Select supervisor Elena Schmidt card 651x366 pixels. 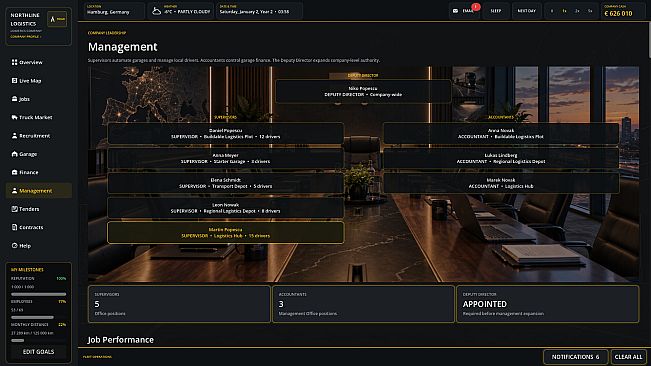coord(225,183)
